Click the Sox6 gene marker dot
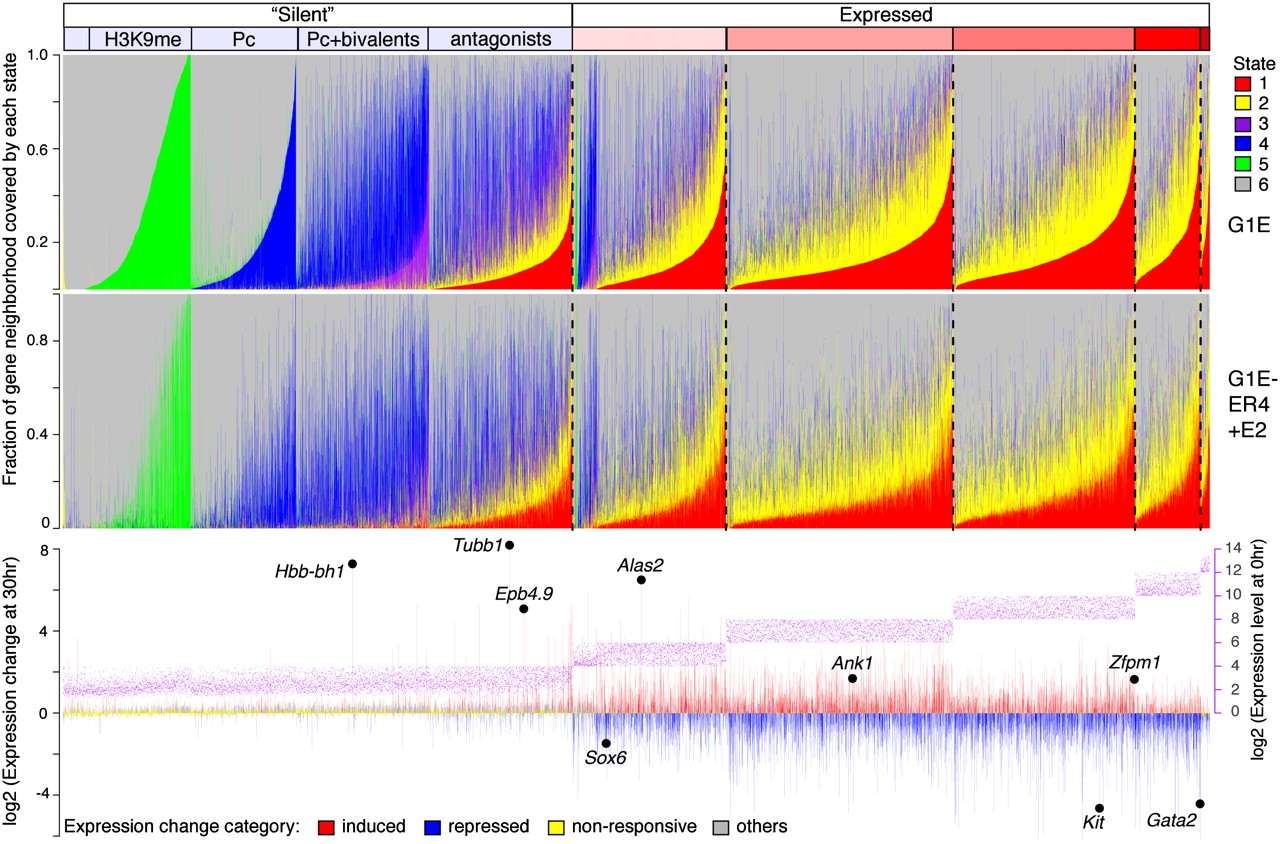1280x844 pixels. click(606, 743)
